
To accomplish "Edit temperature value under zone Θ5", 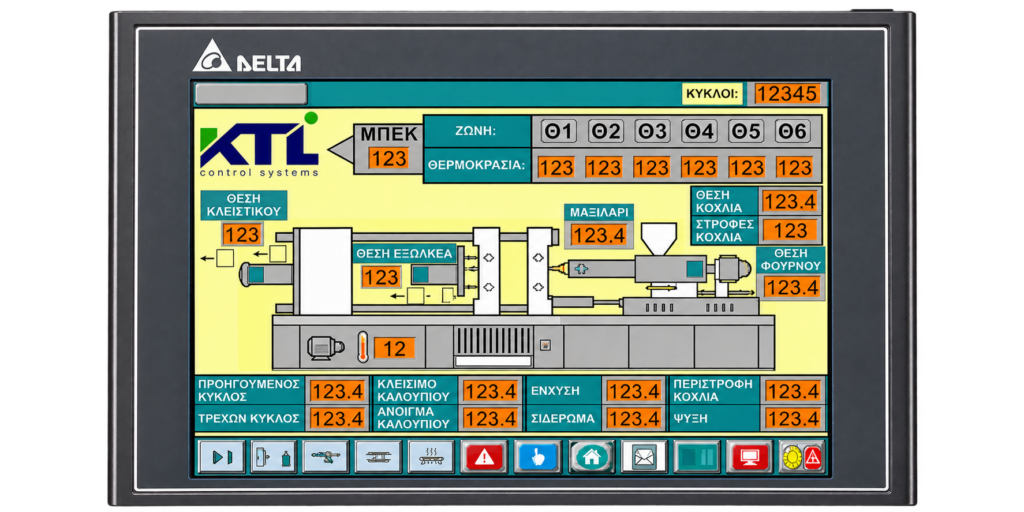I will [x=746, y=168].
